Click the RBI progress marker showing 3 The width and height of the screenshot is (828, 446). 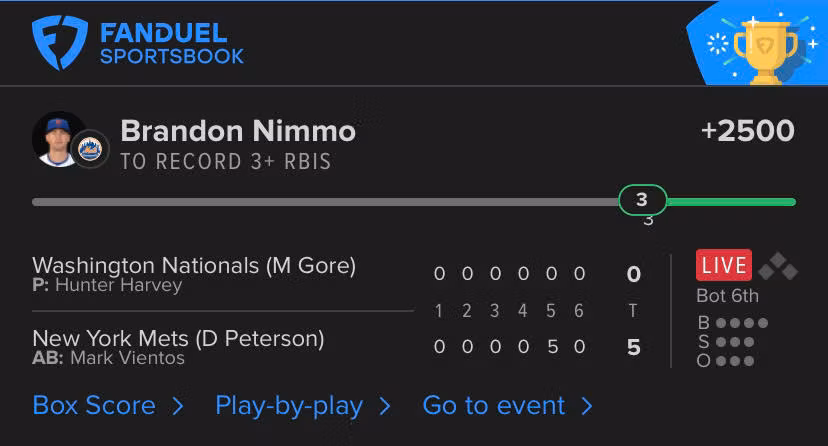[x=642, y=200]
